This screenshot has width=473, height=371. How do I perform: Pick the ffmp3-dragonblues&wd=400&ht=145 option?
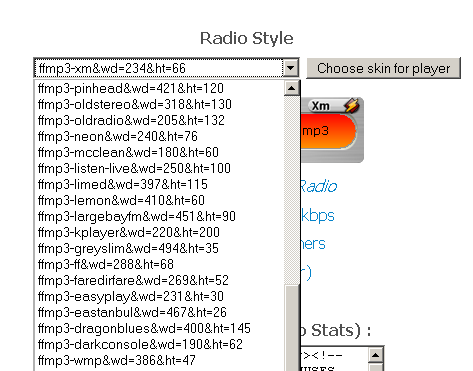coord(159,328)
